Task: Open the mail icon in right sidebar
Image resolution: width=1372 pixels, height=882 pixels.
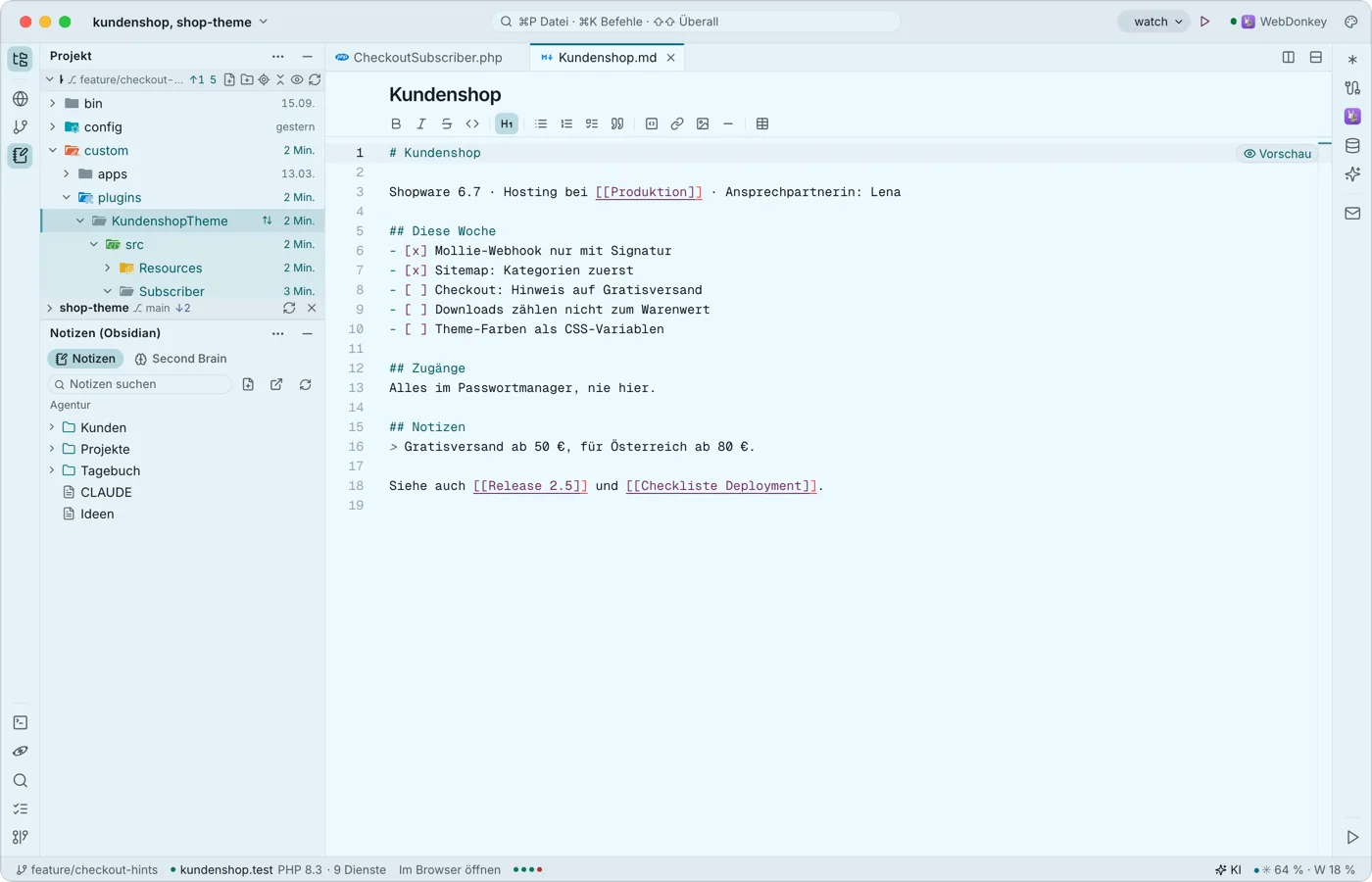Action: coord(1352,213)
